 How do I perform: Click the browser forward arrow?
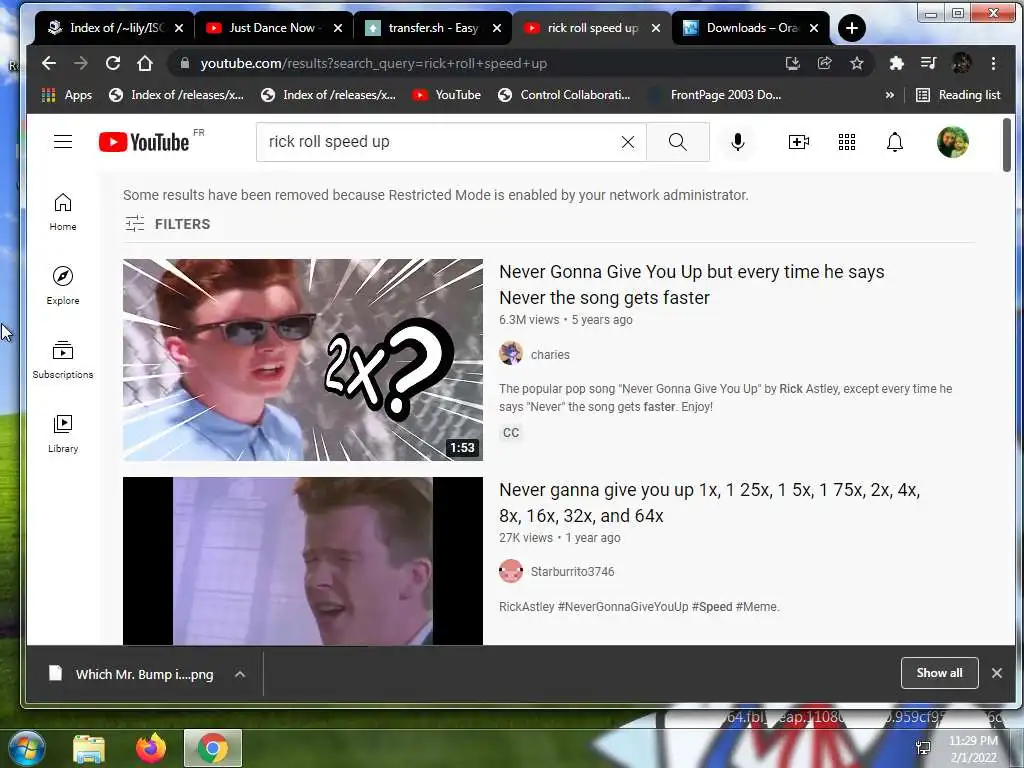click(81, 63)
